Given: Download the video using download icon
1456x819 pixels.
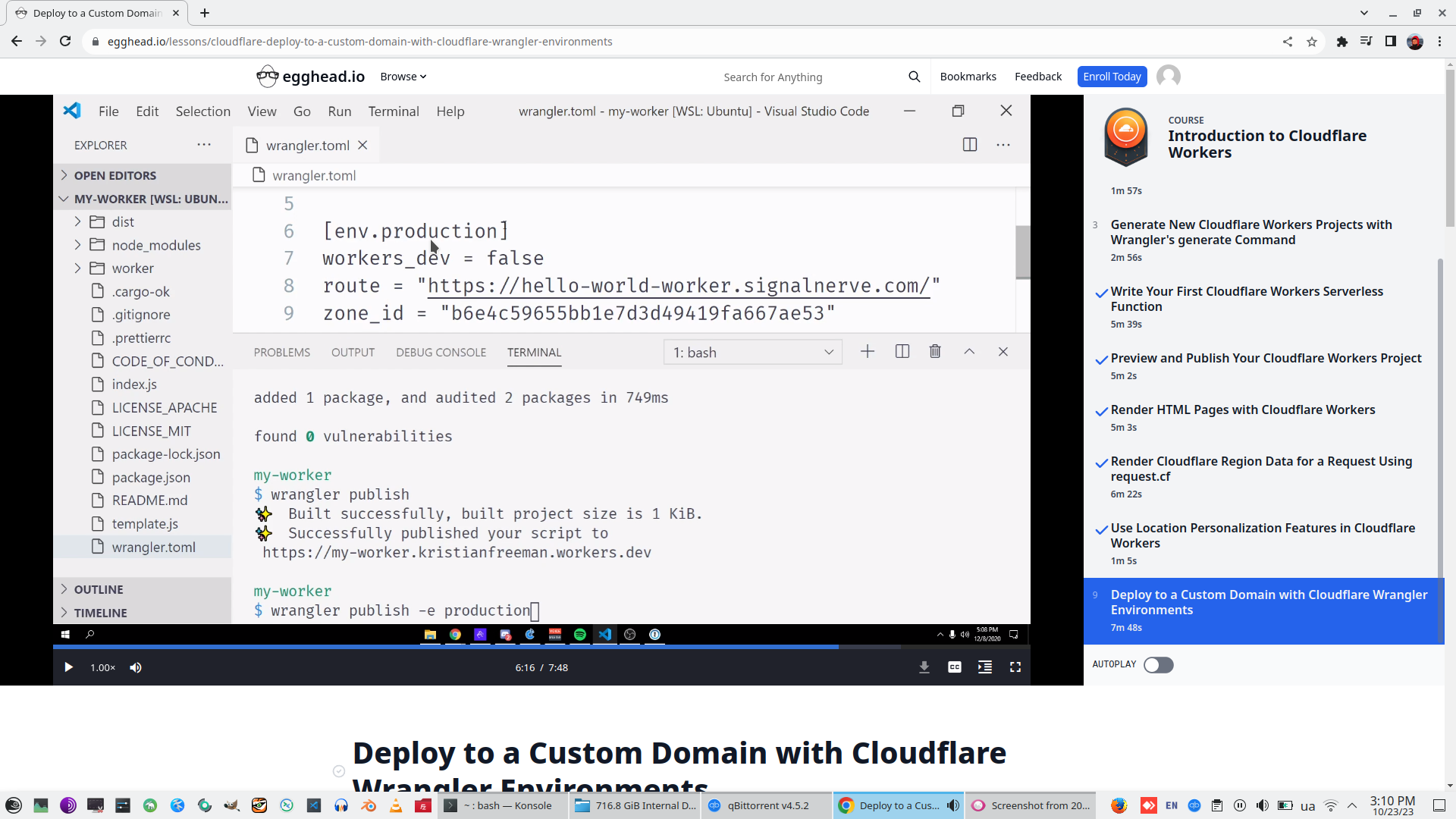Looking at the screenshot, I should pyautogui.click(x=924, y=667).
